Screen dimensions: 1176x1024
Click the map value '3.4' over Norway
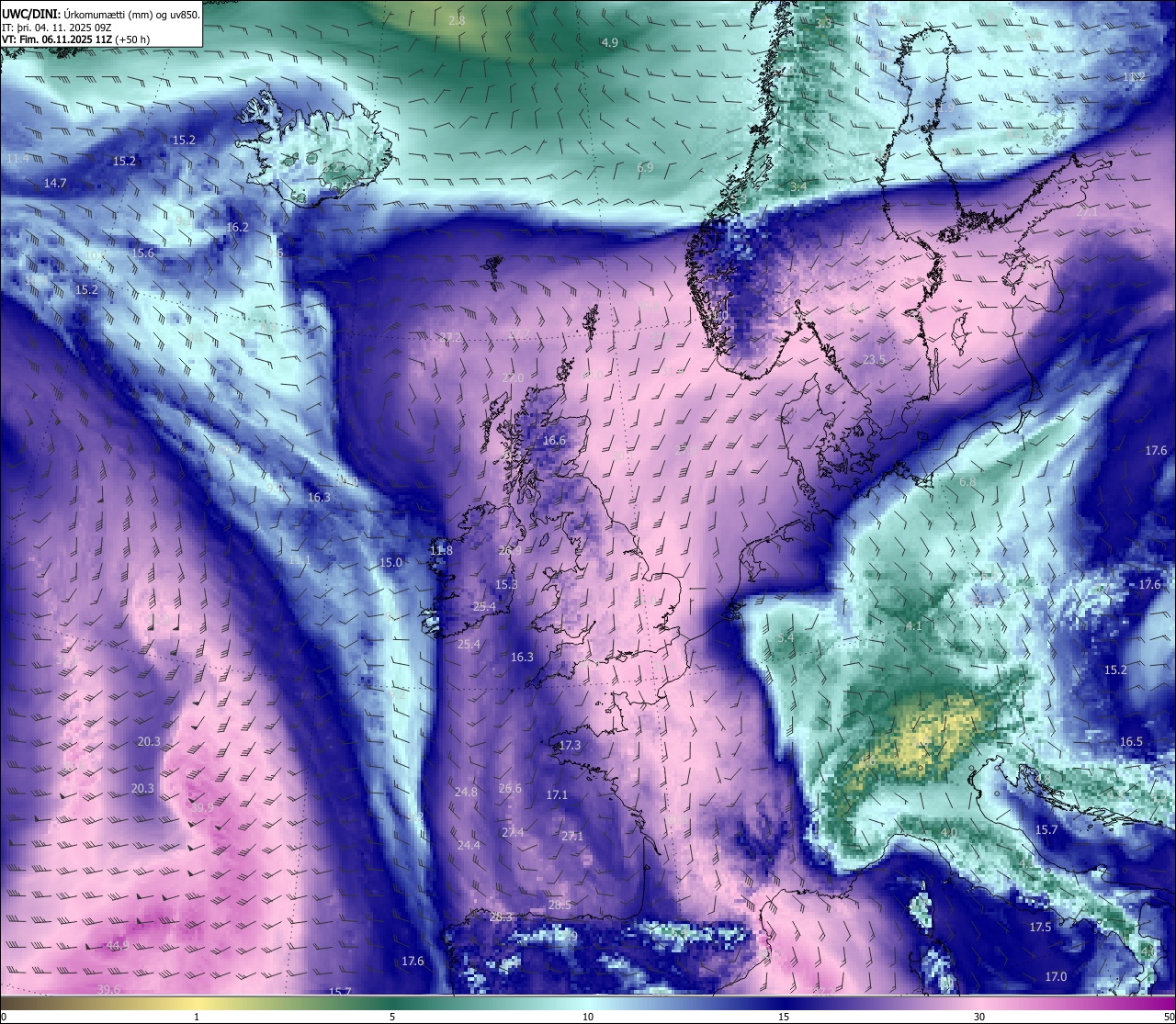(798, 186)
